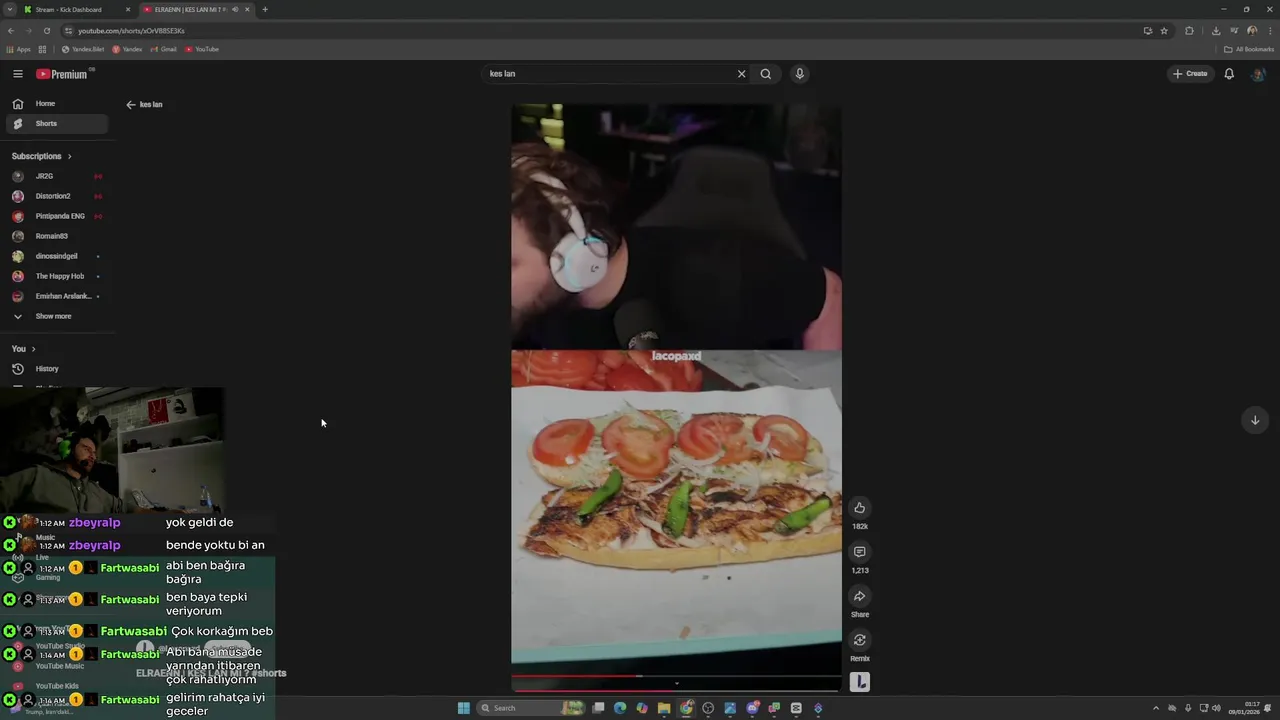The image size is (1280, 720).
Task: Open the YouTube bookmark
Action: tap(202, 49)
